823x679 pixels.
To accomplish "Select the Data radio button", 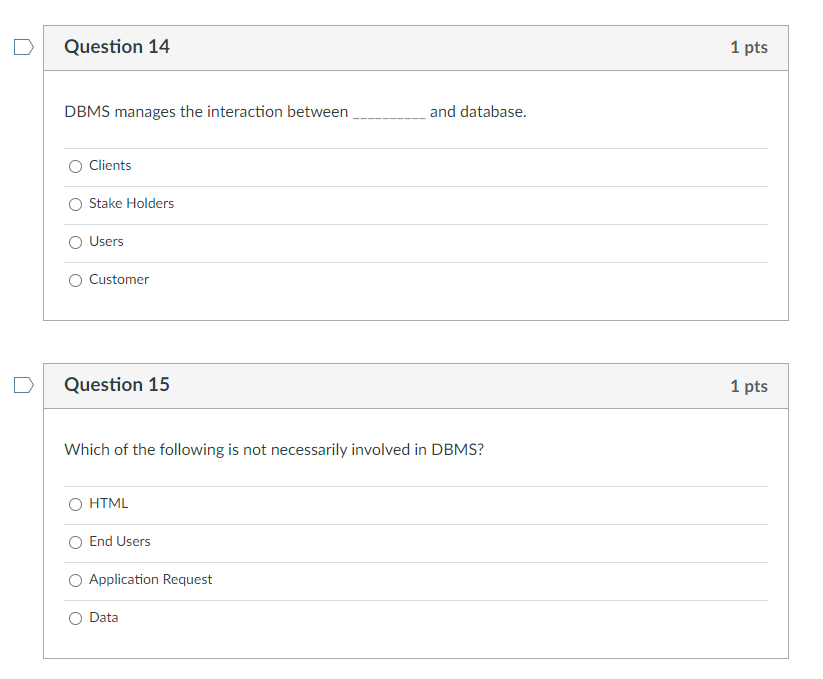I will (75, 617).
